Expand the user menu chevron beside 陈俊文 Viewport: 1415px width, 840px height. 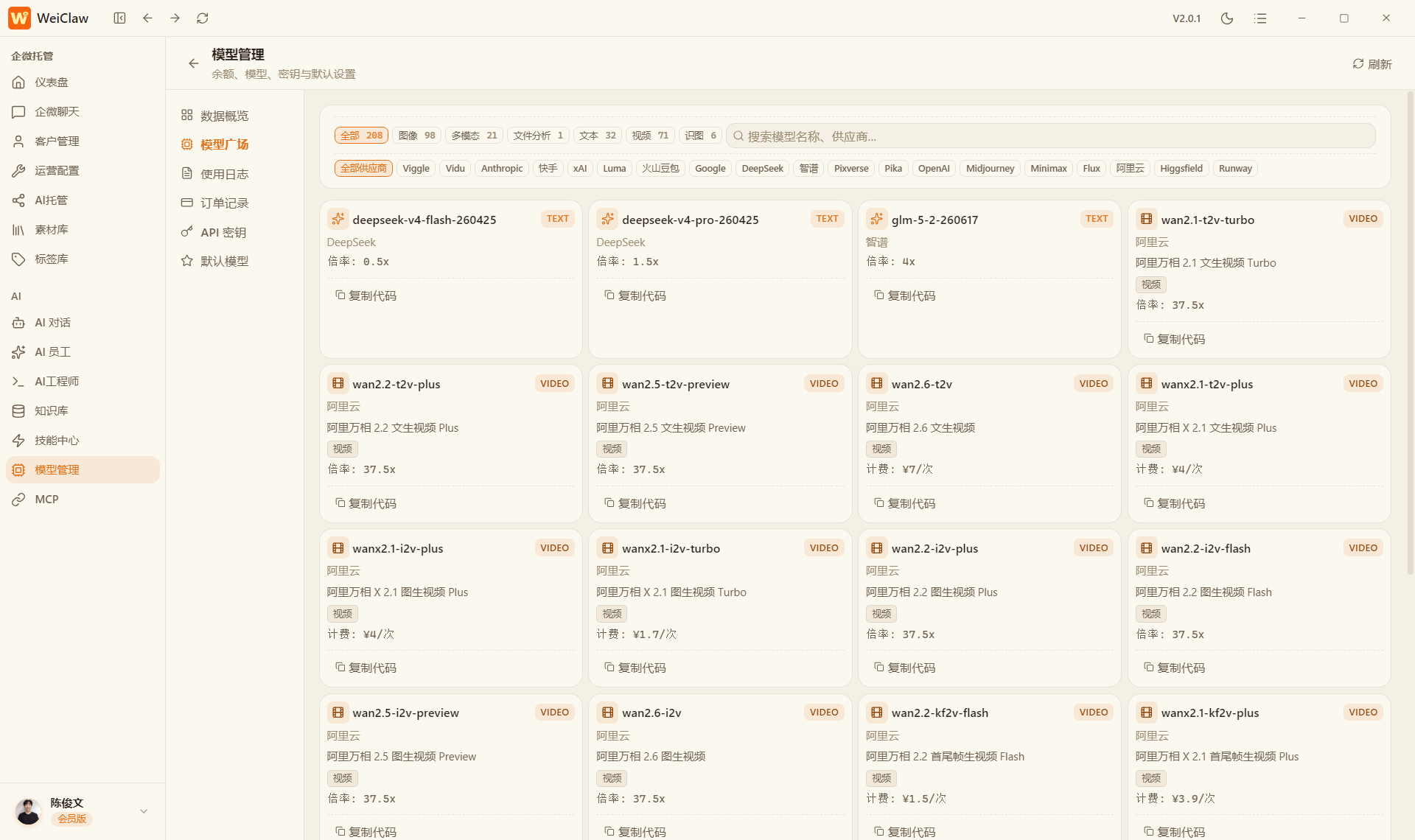click(144, 811)
